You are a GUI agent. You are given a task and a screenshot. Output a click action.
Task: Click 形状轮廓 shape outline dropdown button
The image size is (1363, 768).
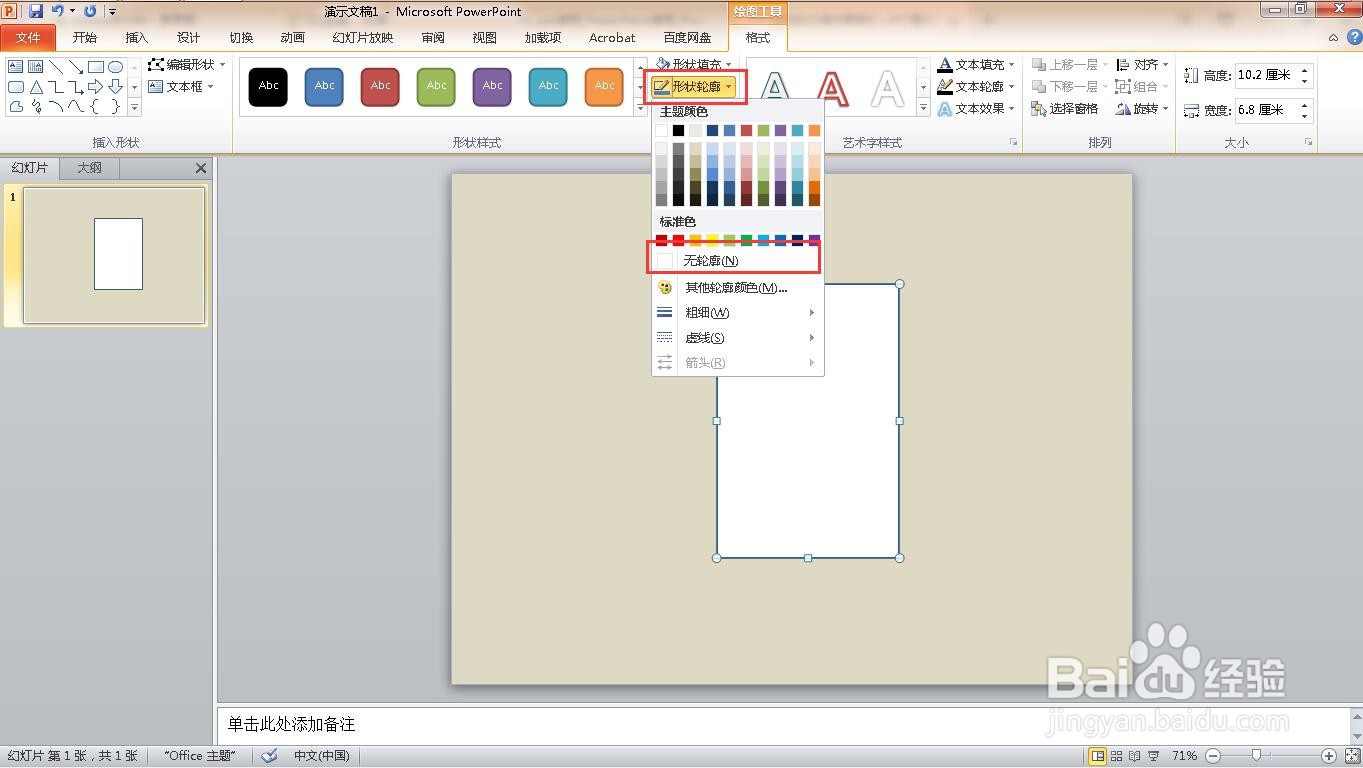(x=694, y=87)
